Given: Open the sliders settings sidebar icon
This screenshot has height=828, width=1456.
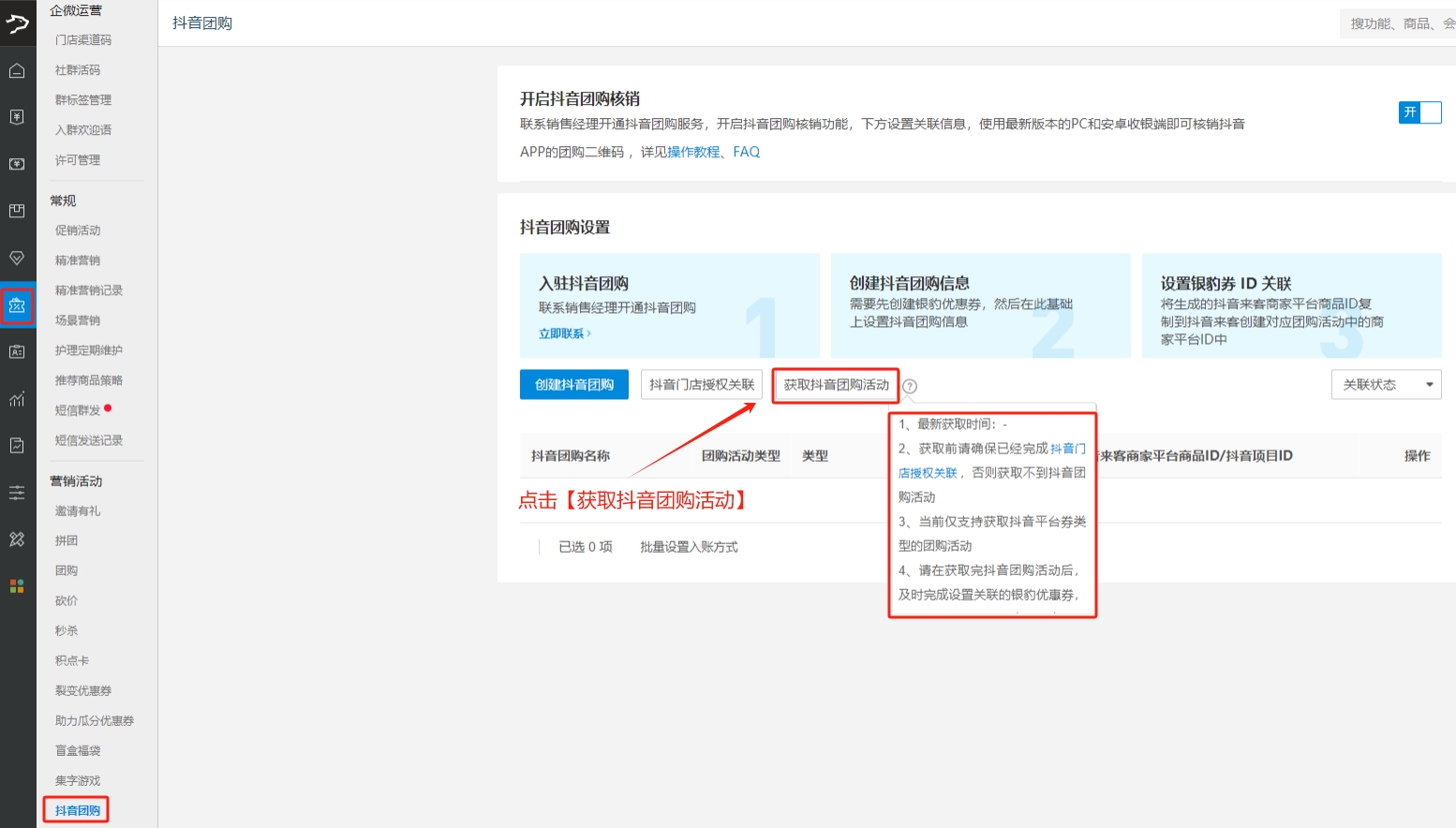Looking at the screenshot, I should point(17,493).
